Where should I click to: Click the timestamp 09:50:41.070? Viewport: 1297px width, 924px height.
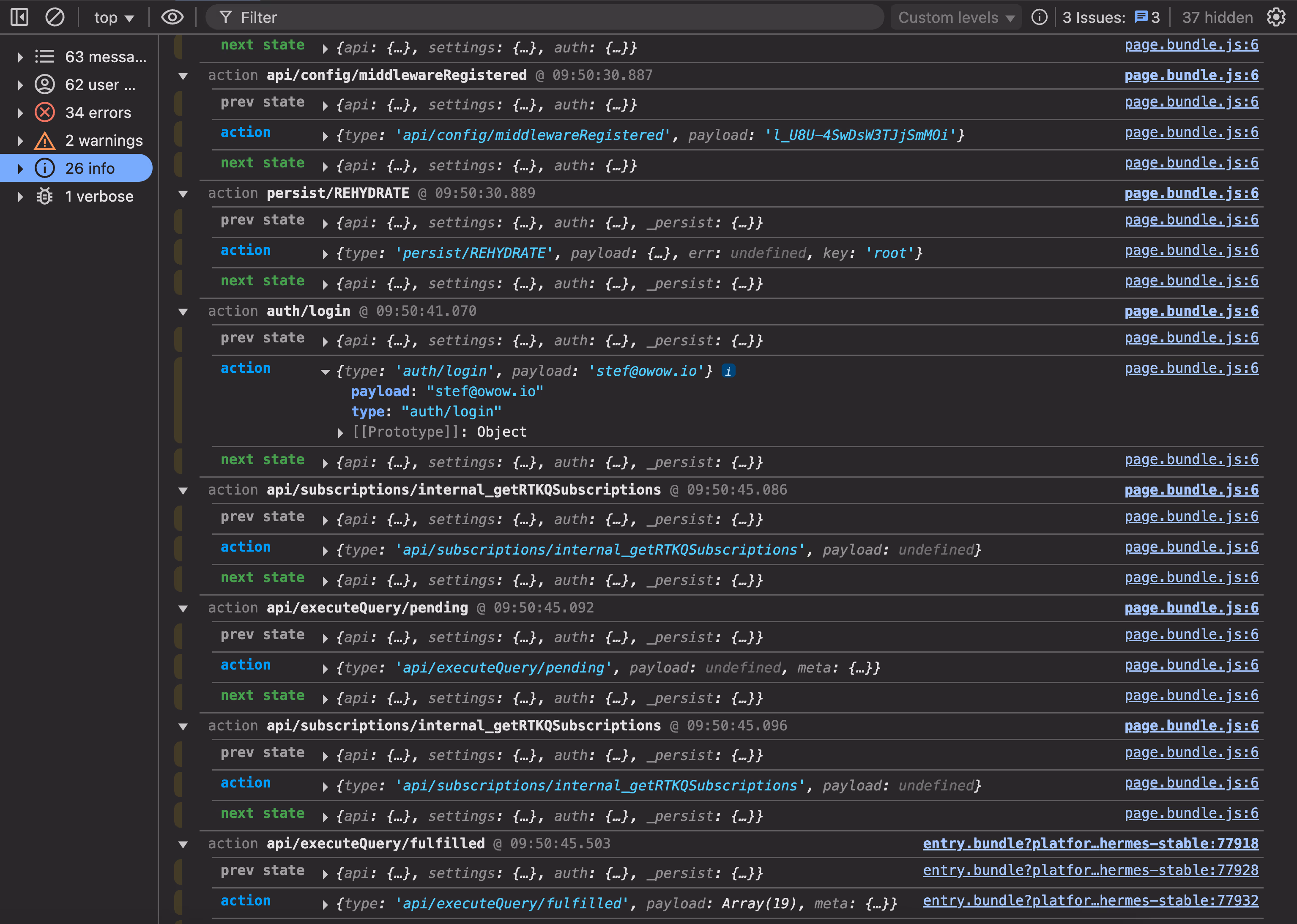click(426, 311)
